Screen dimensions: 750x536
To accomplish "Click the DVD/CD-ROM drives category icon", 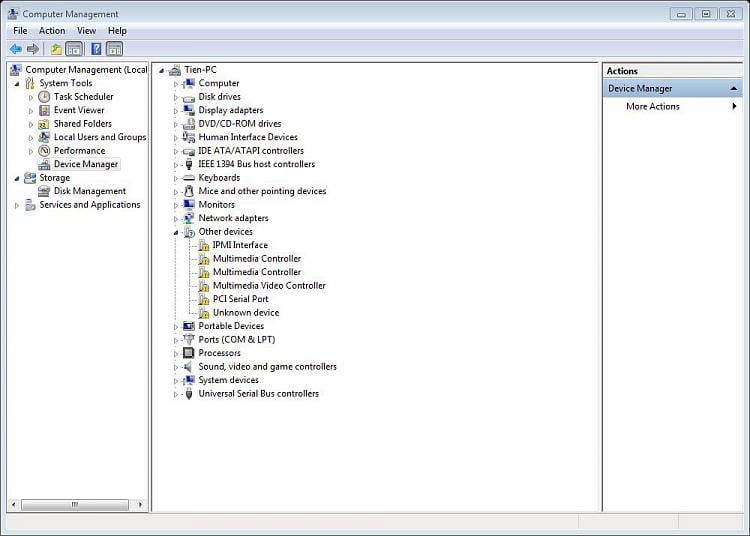I will click(x=189, y=124).
